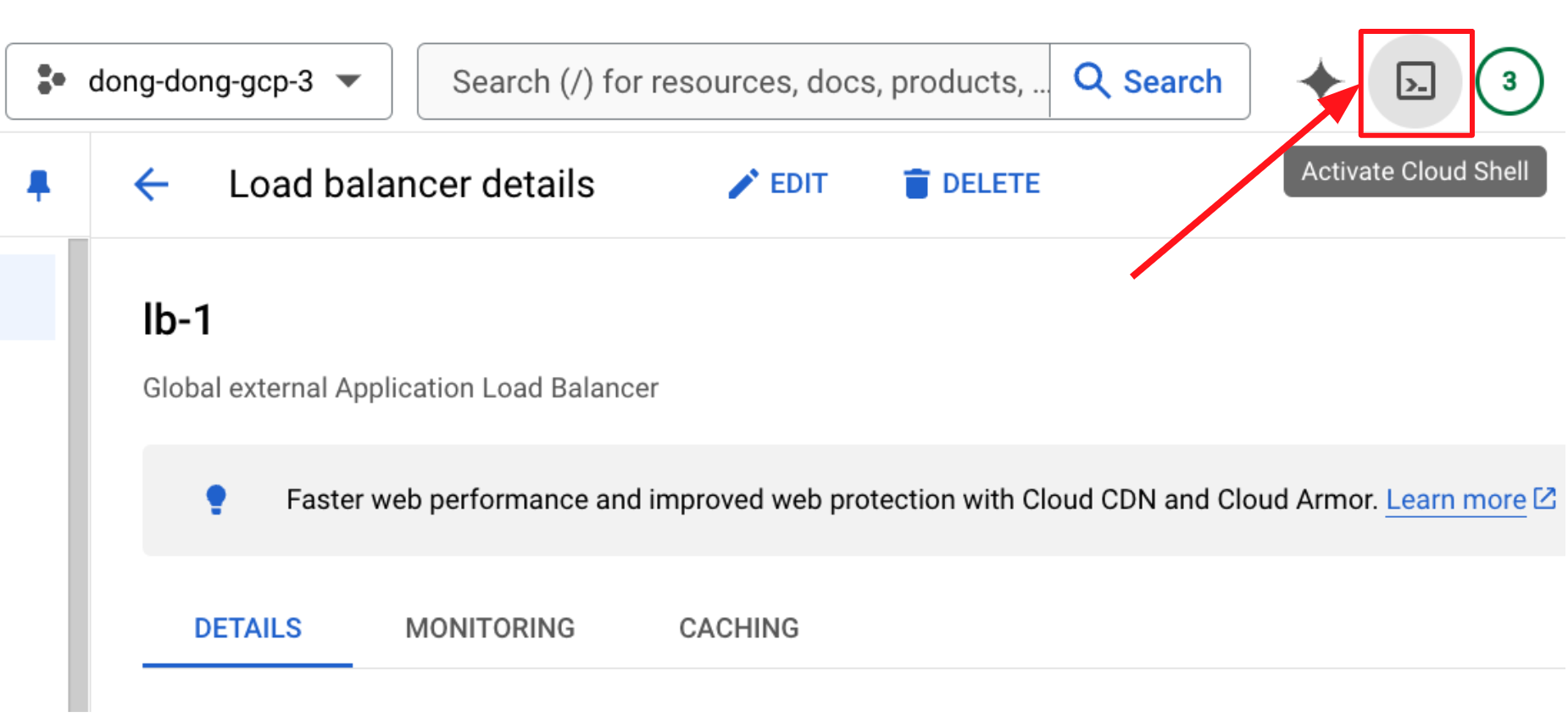Delete the load balancer via trash button

pos(971,184)
